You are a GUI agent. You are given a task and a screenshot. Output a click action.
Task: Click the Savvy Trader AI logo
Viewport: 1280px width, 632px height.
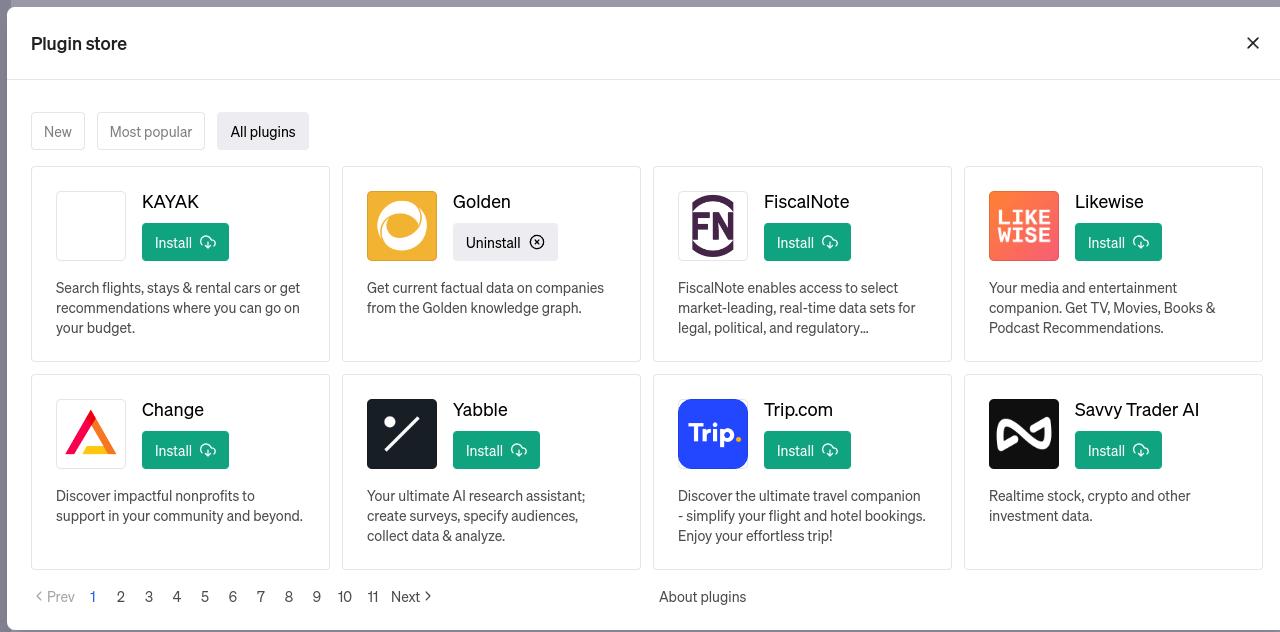pyautogui.click(x=1024, y=434)
